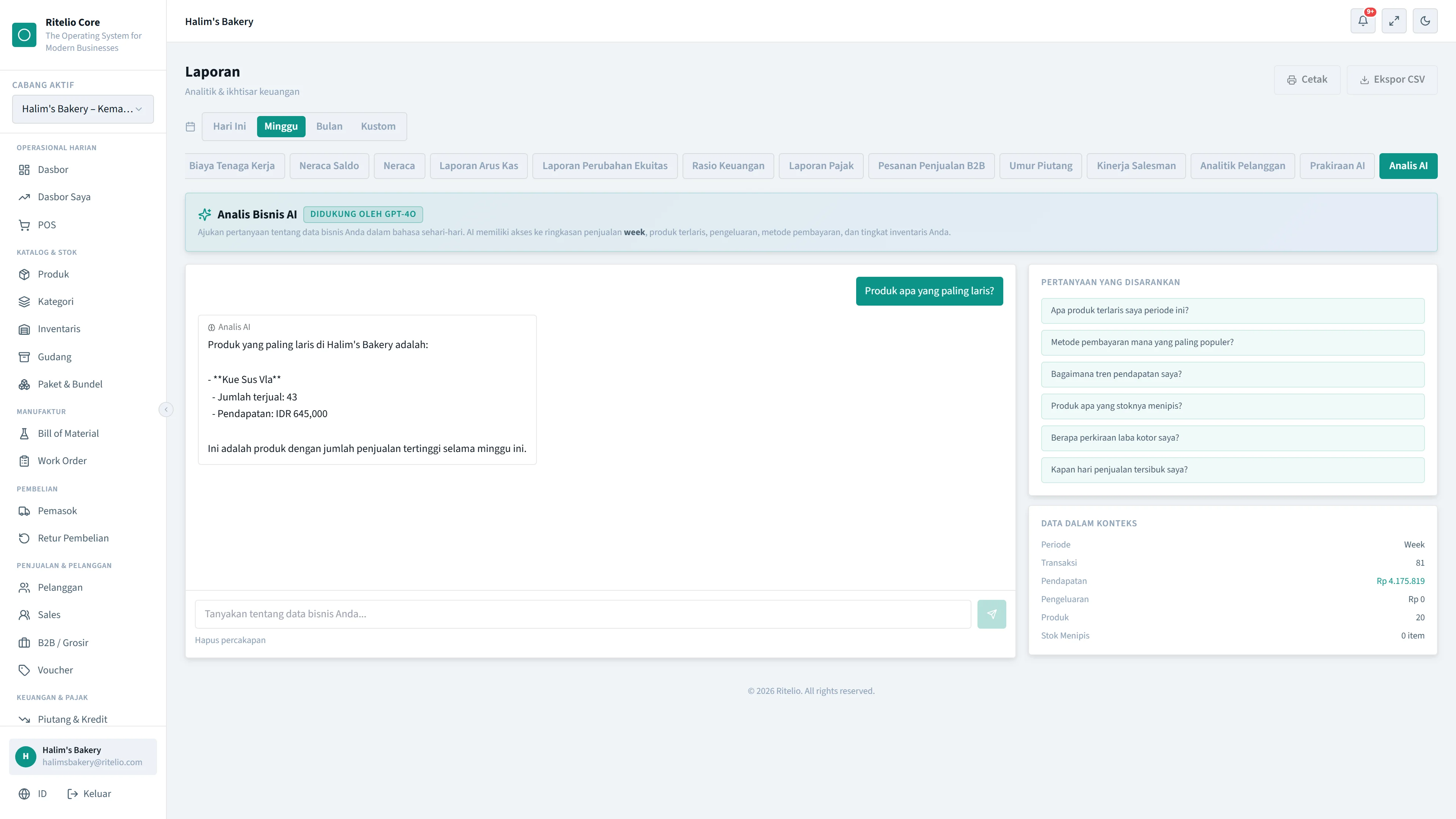Open Pemasok sidebar item
Viewport: 1456px width, 819px height.
click(83, 511)
